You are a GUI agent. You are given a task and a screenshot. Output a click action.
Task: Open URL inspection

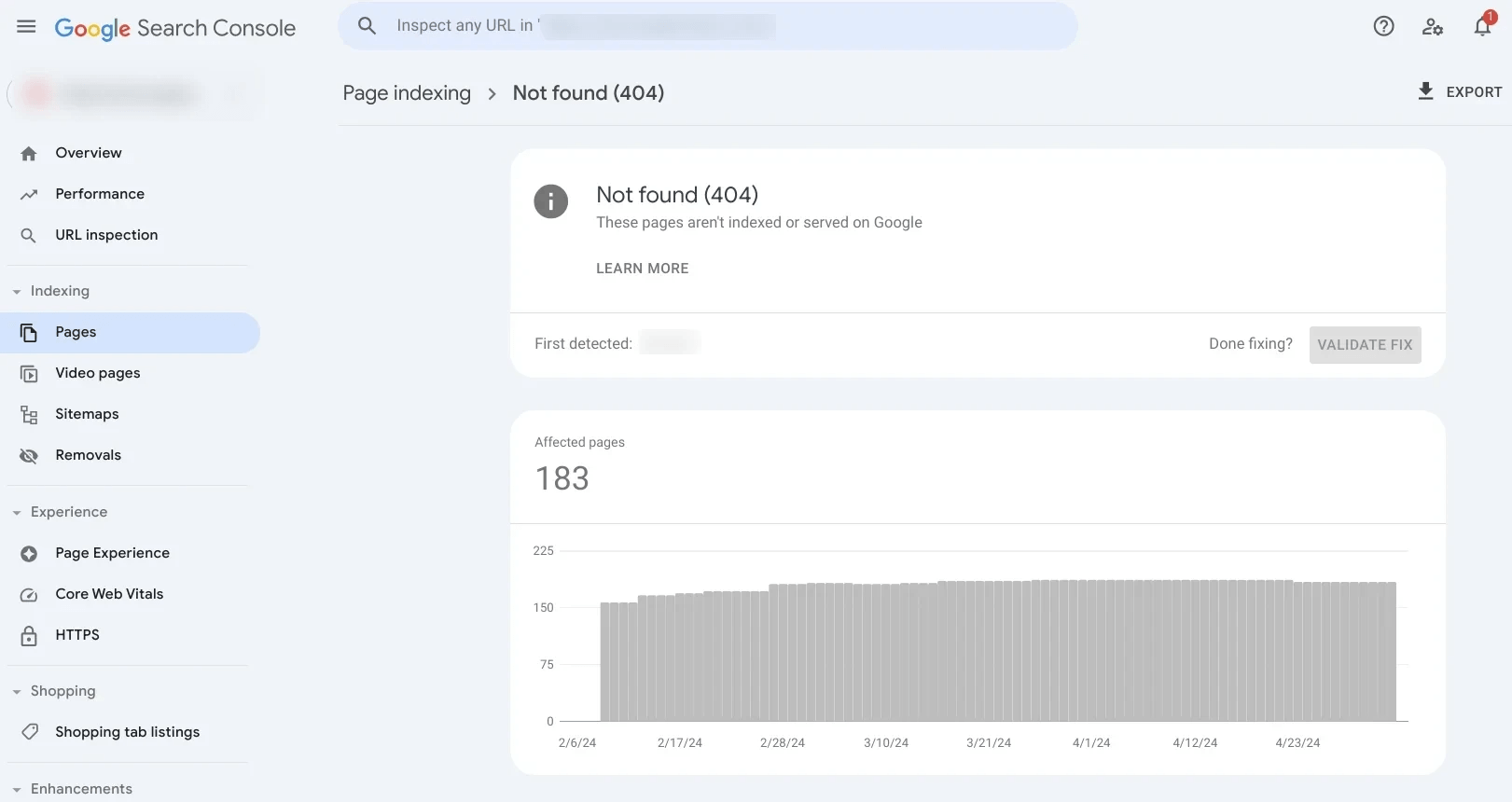[106, 235]
